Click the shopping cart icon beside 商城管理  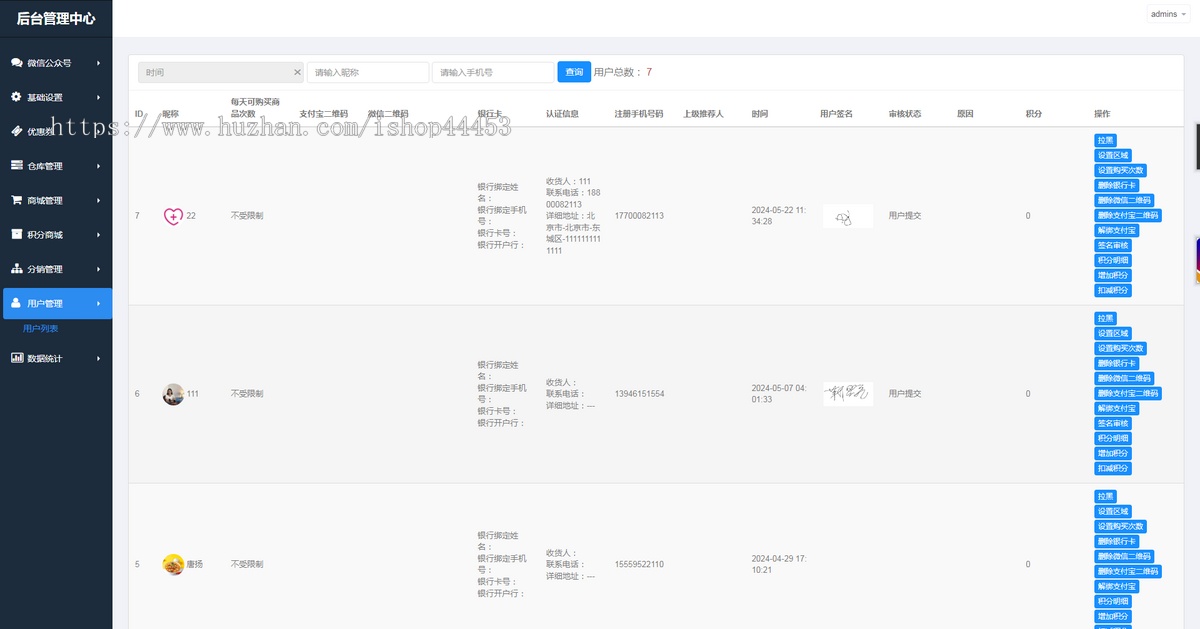pos(17,199)
